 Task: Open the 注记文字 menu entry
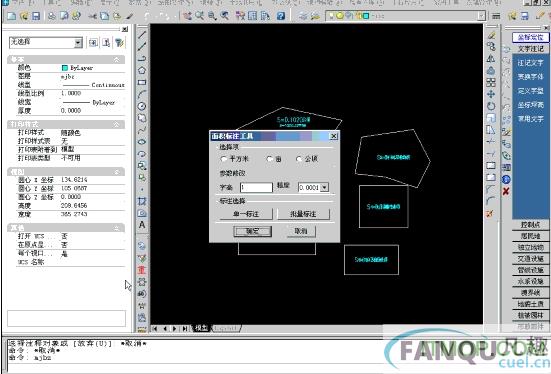coord(530,63)
